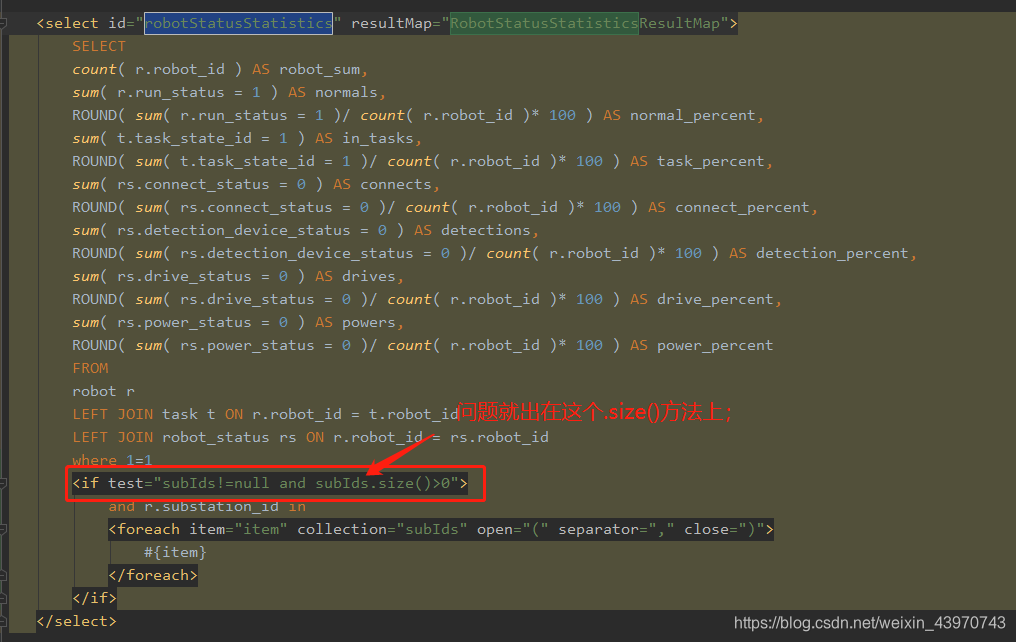Select the #{item} placeholder
The image size is (1016, 642).
175,551
